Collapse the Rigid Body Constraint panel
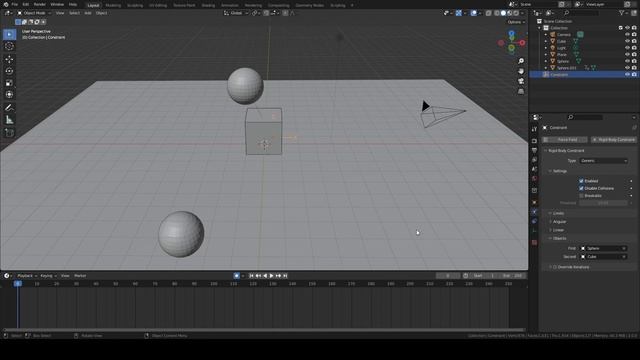Viewport: 640px width, 360px height. (566, 151)
